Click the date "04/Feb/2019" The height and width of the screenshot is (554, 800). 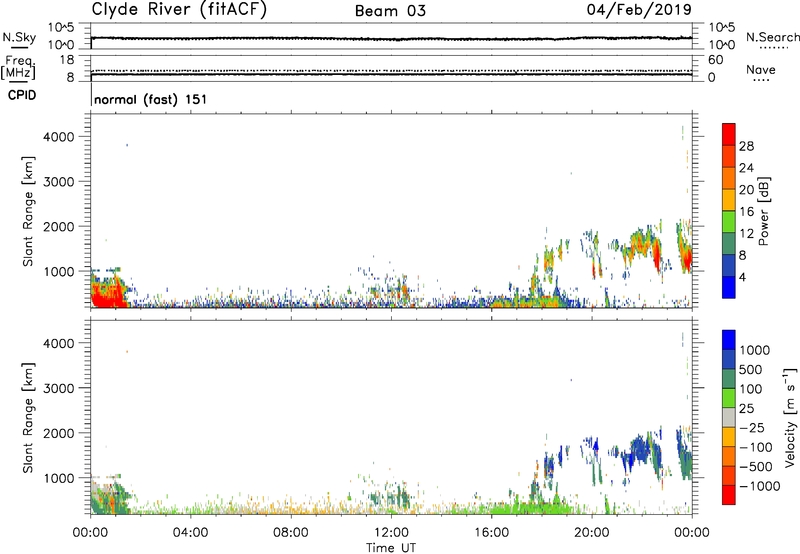point(639,10)
